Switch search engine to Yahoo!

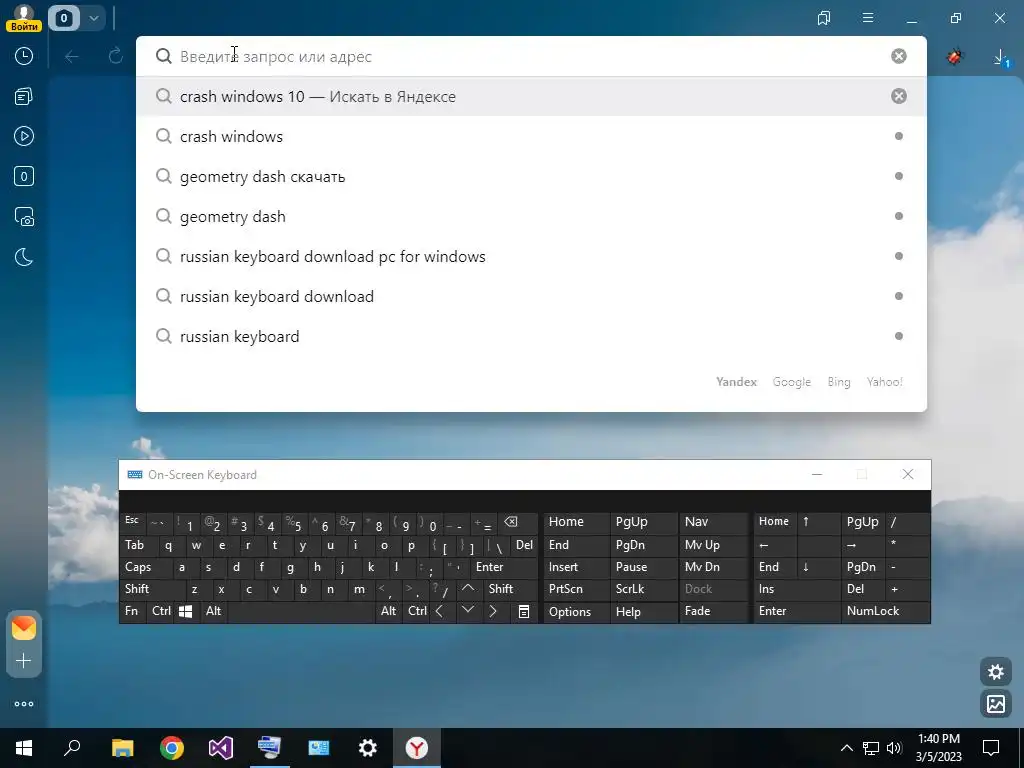tap(884, 382)
